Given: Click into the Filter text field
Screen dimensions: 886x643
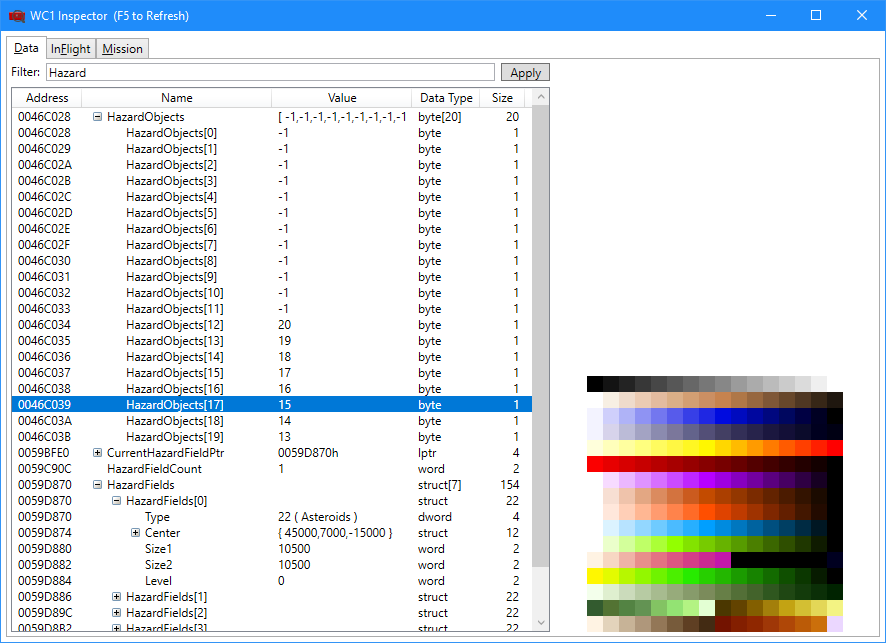Looking at the screenshot, I should [270, 72].
